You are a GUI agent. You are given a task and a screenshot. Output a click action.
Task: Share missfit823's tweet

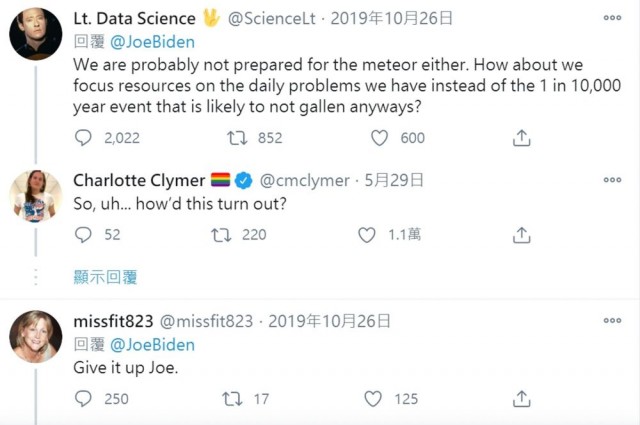click(521, 399)
